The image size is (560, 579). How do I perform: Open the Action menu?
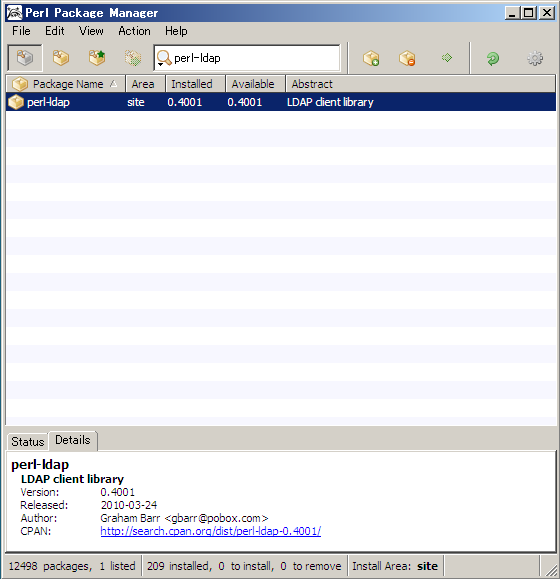pos(134,31)
